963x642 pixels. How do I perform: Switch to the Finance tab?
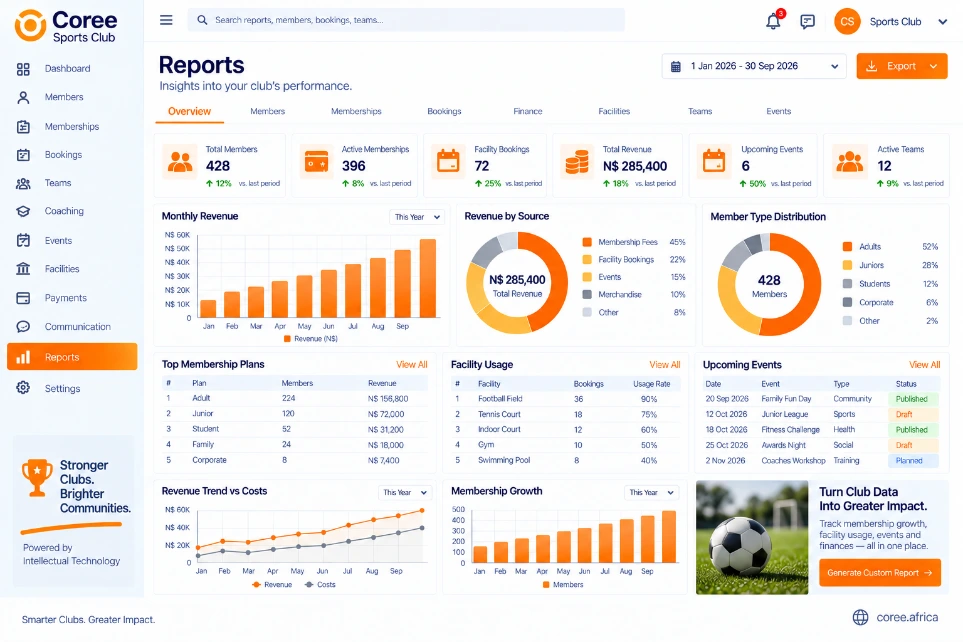tap(528, 111)
